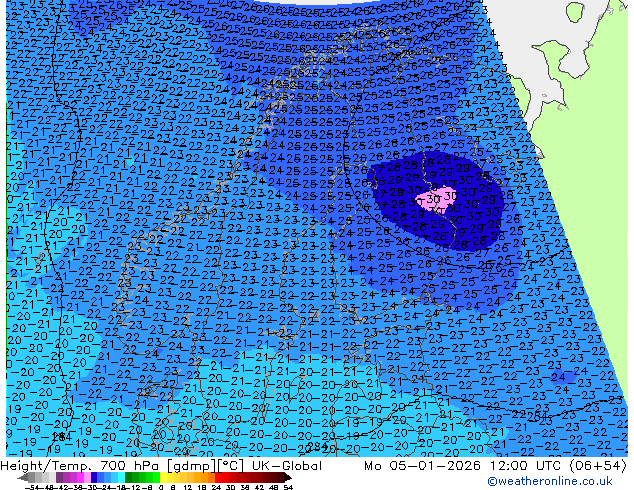The image size is (634, 490).
Task: Click the '0' legend scale value
Action: click(161, 487)
